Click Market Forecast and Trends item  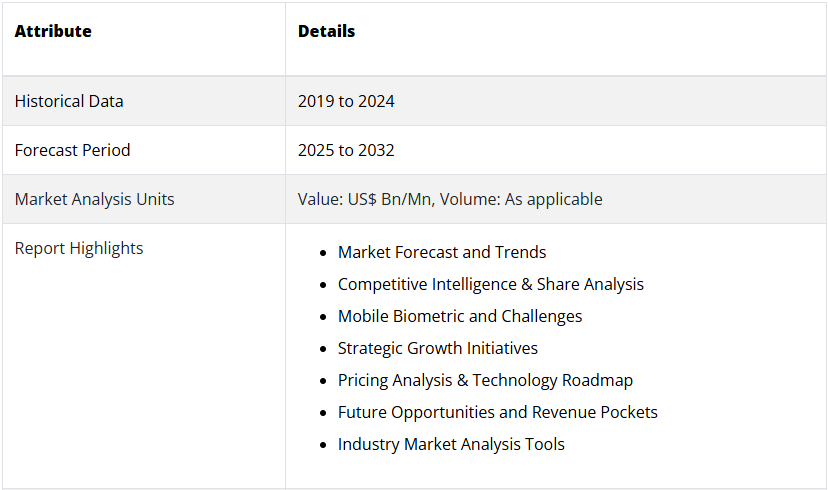442,252
